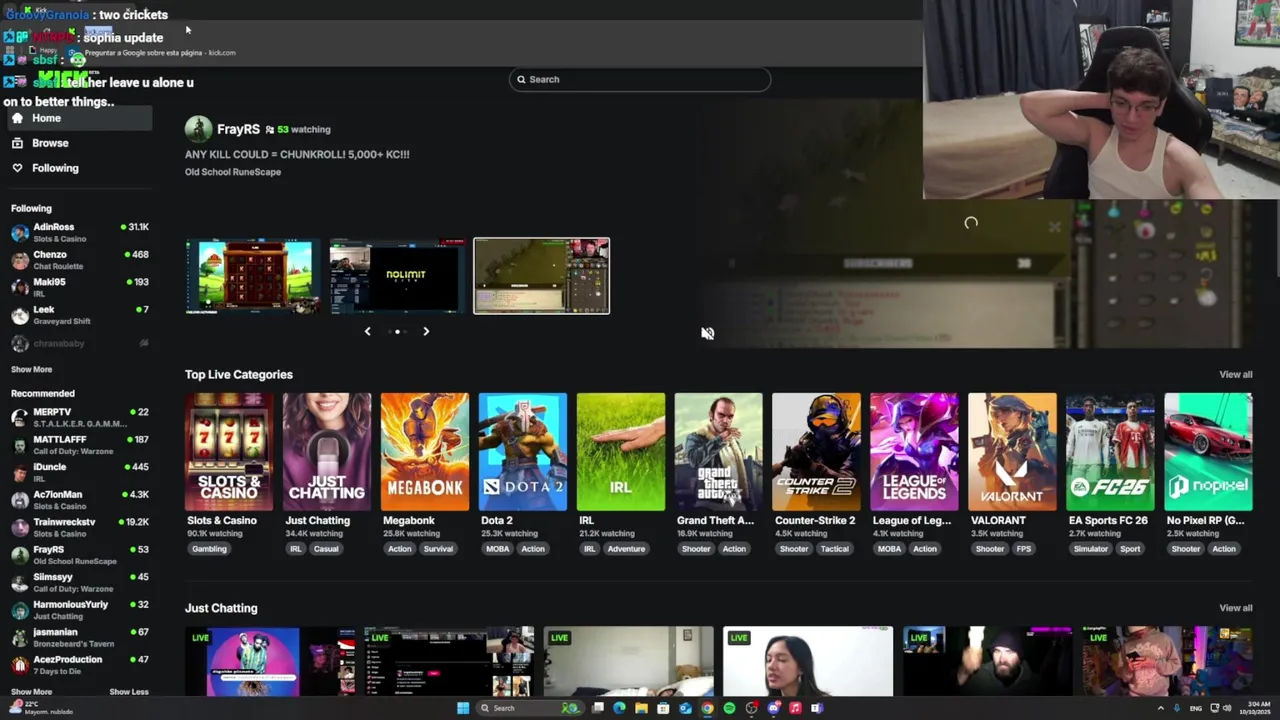View all Top Live Categories

pos(1235,374)
